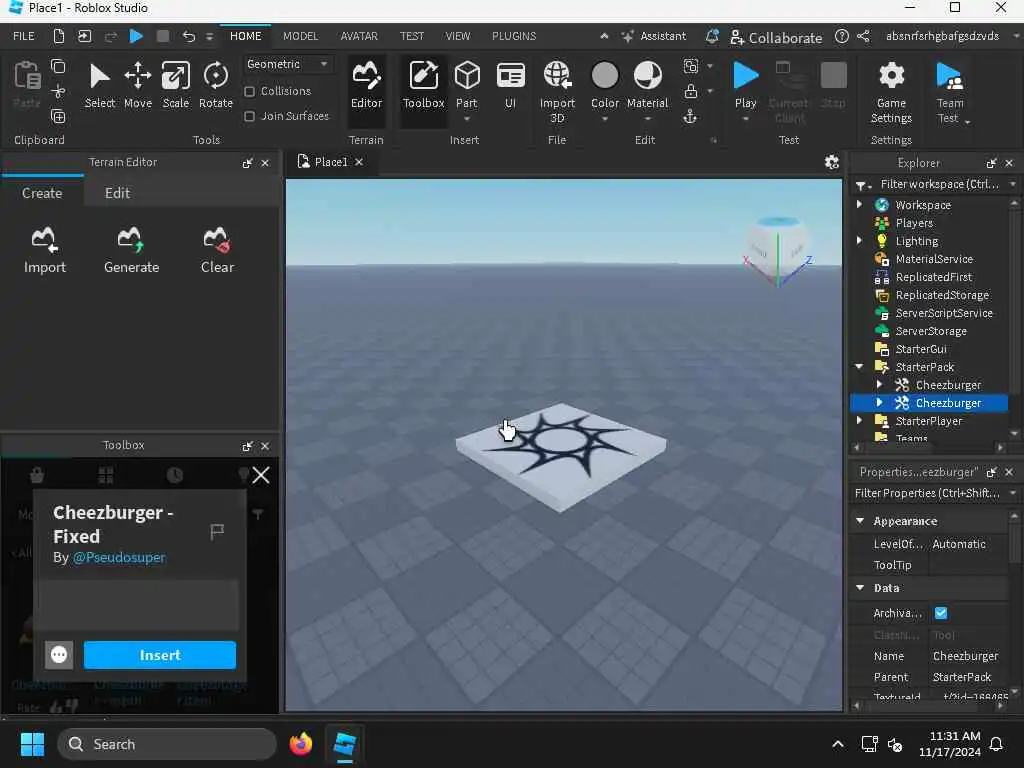Open notifications bell in Studio toolbar
The height and width of the screenshot is (768, 1024).
click(x=712, y=36)
